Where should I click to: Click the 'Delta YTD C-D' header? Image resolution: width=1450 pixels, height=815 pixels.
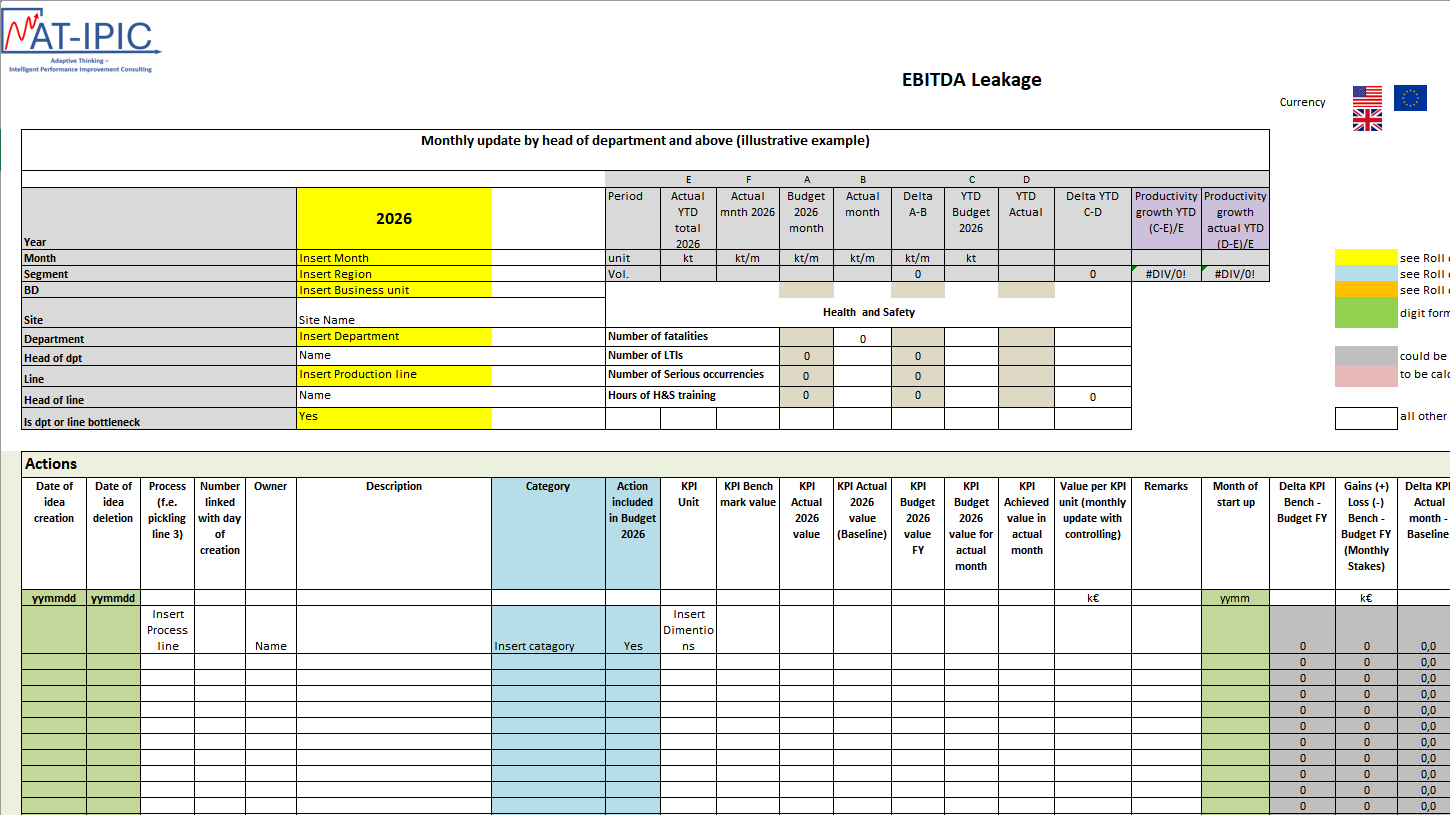click(x=1093, y=219)
